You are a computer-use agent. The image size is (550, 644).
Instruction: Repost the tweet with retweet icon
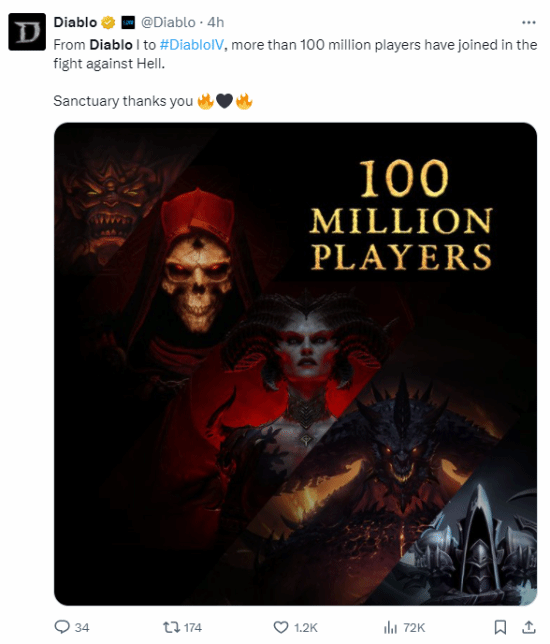tap(171, 627)
